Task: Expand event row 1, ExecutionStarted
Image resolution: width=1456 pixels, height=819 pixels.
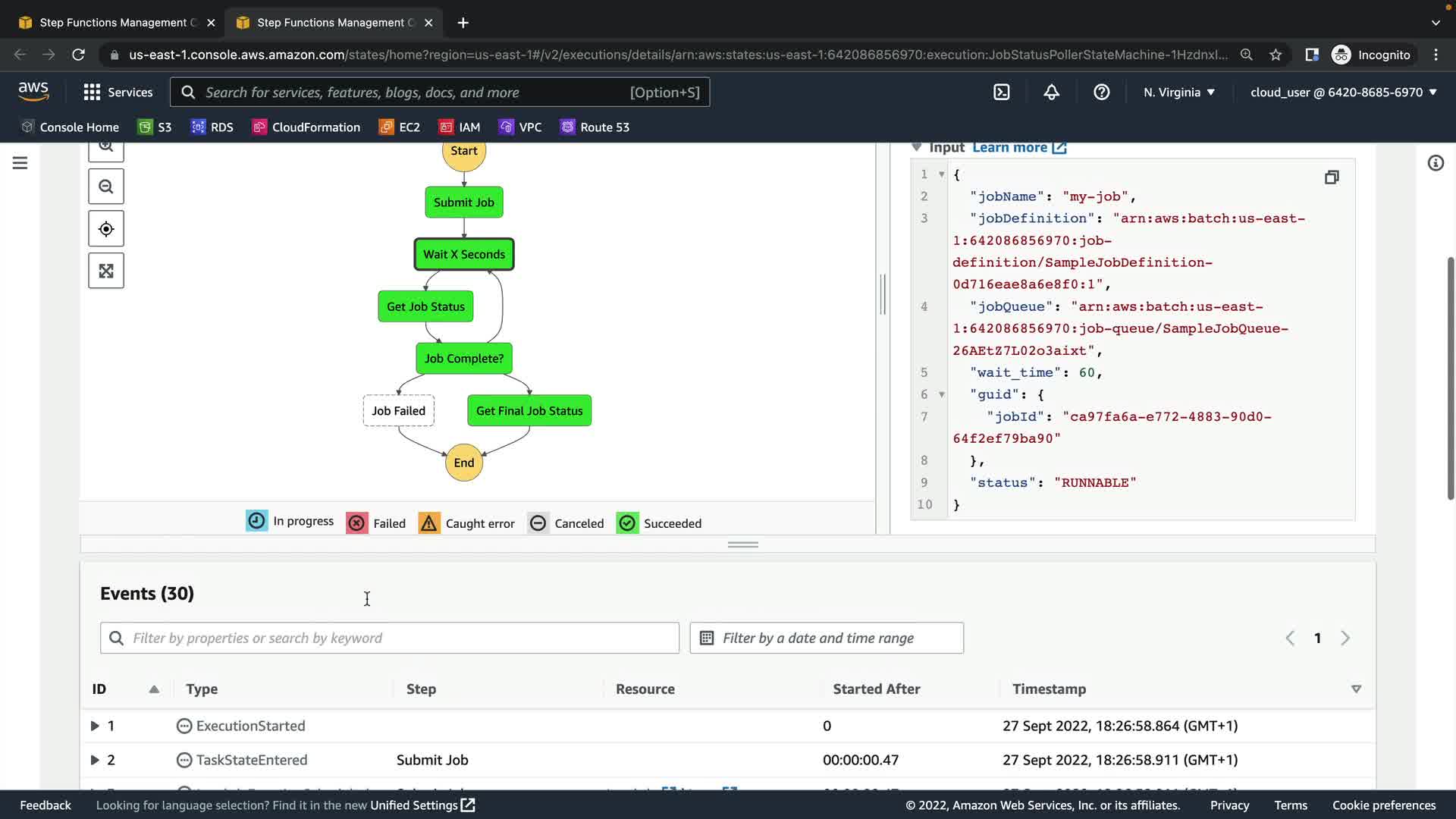Action: click(x=95, y=726)
